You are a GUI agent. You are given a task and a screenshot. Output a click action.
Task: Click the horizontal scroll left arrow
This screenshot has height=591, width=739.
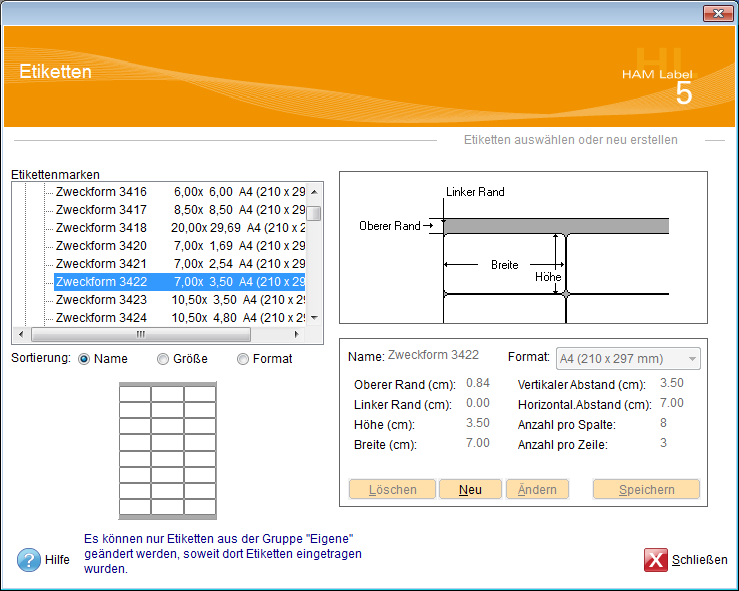[x=21, y=334]
